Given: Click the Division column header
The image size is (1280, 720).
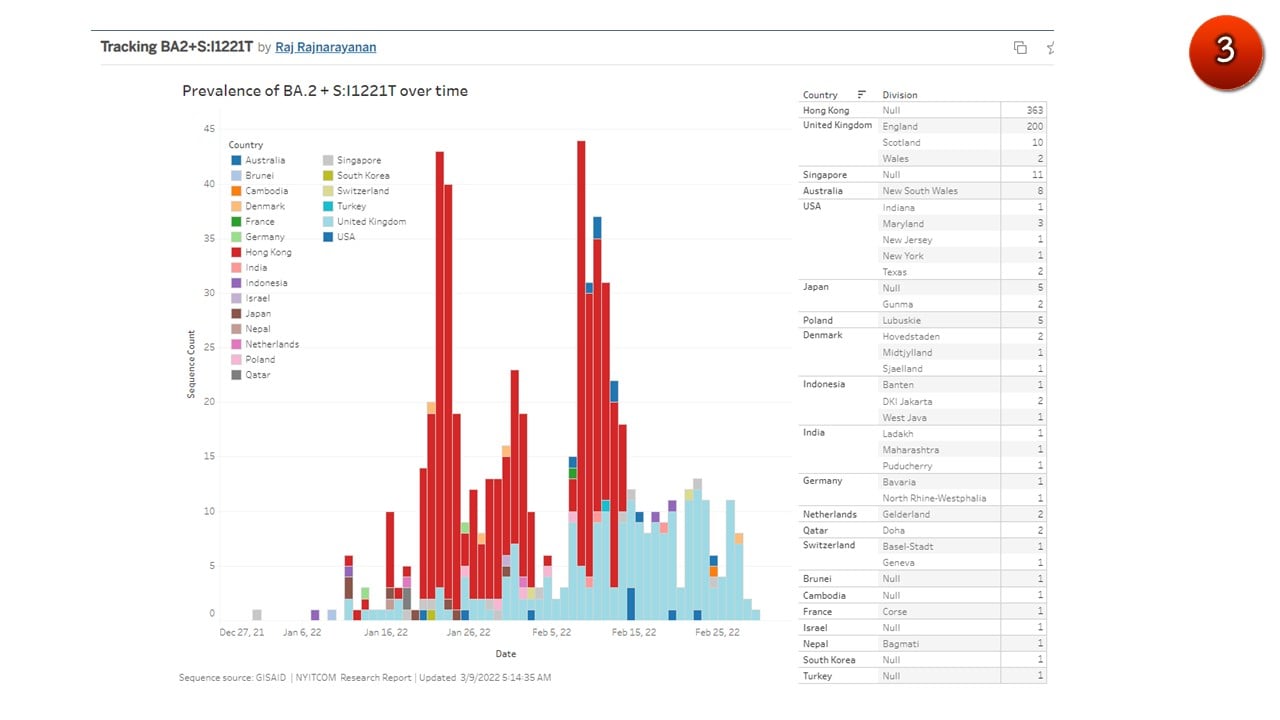Looking at the screenshot, I should pyautogui.click(x=899, y=95).
